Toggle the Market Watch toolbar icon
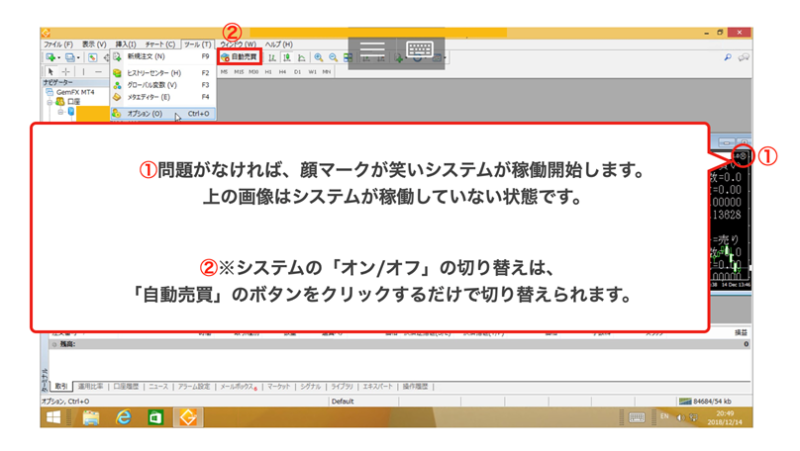Screen dimensions: 800x451 coord(92,57)
